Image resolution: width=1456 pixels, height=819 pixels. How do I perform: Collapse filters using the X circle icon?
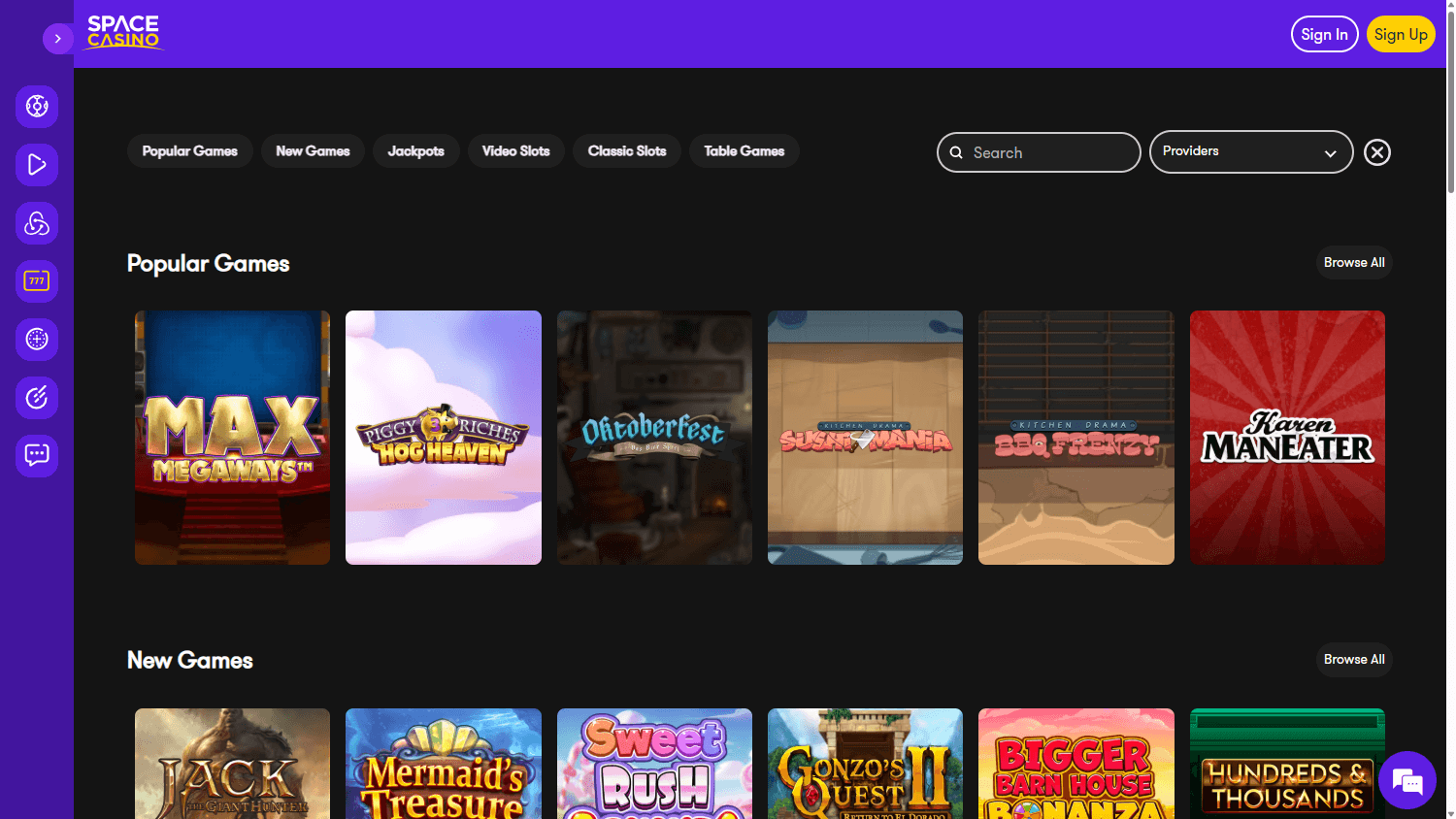click(x=1376, y=151)
